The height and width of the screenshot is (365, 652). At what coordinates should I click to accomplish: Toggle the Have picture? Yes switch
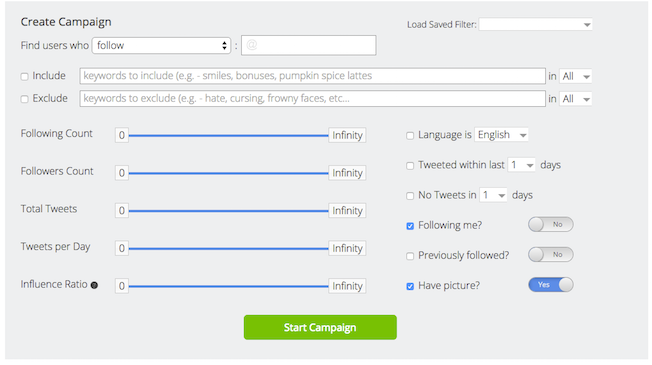tap(551, 285)
